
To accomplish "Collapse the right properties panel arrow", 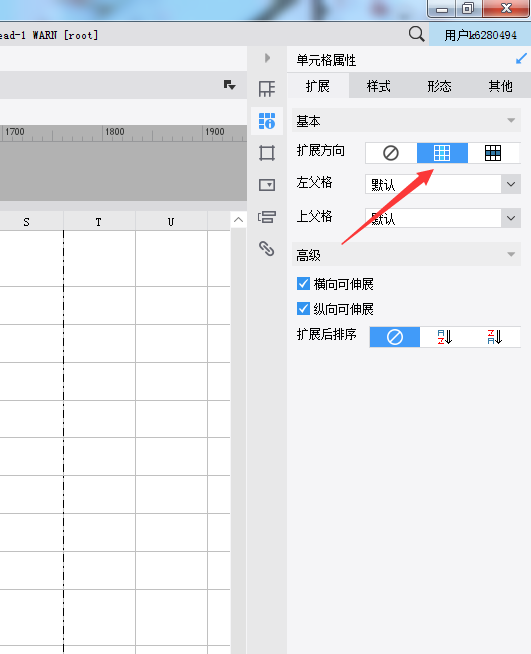I will point(267,58).
